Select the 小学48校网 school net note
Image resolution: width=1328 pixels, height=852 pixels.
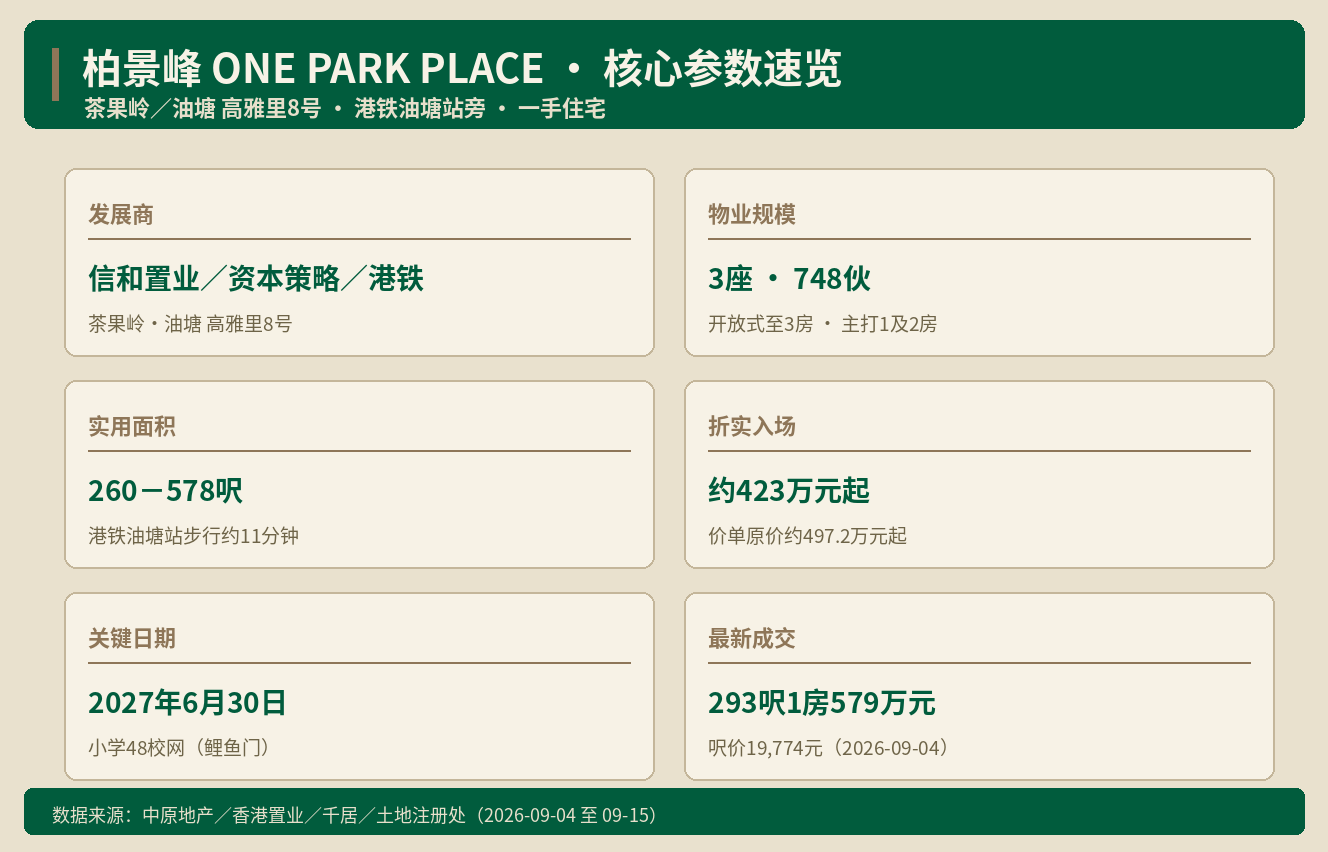(x=136, y=748)
